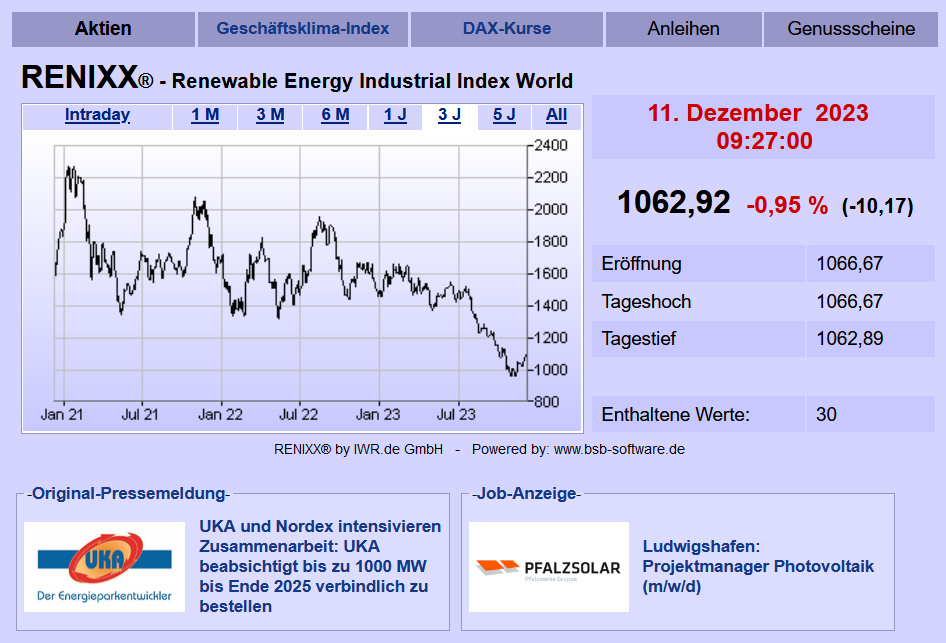Open the Aktien tab
This screenshot has height=643, width=946.
click(103, 29)
